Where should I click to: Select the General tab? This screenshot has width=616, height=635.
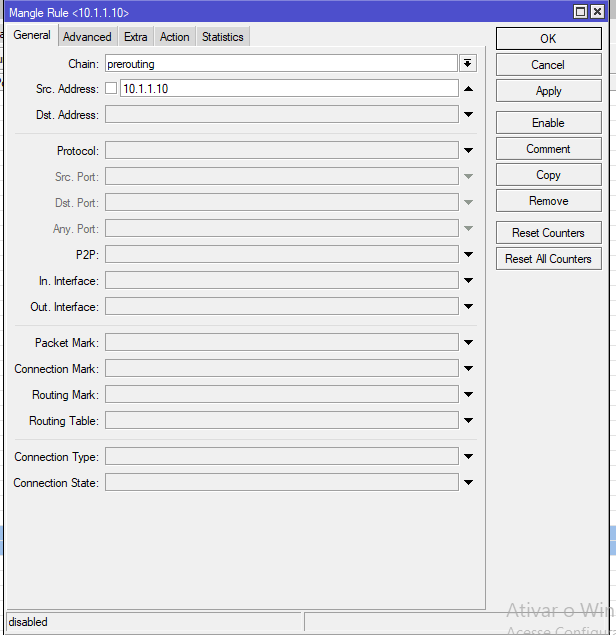32,35
